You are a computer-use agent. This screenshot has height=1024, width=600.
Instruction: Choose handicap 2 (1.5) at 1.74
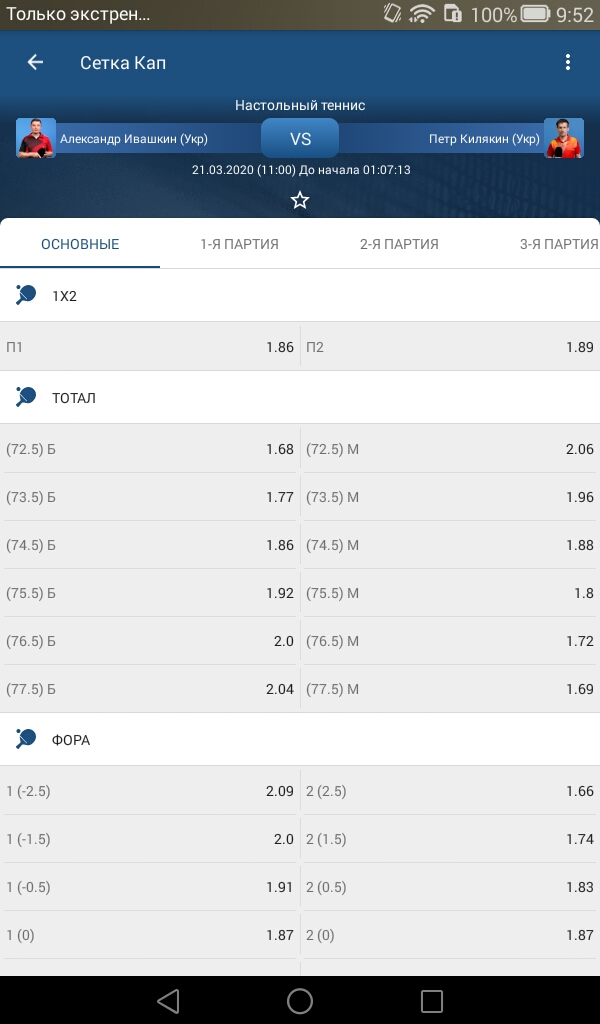point(450,839)
